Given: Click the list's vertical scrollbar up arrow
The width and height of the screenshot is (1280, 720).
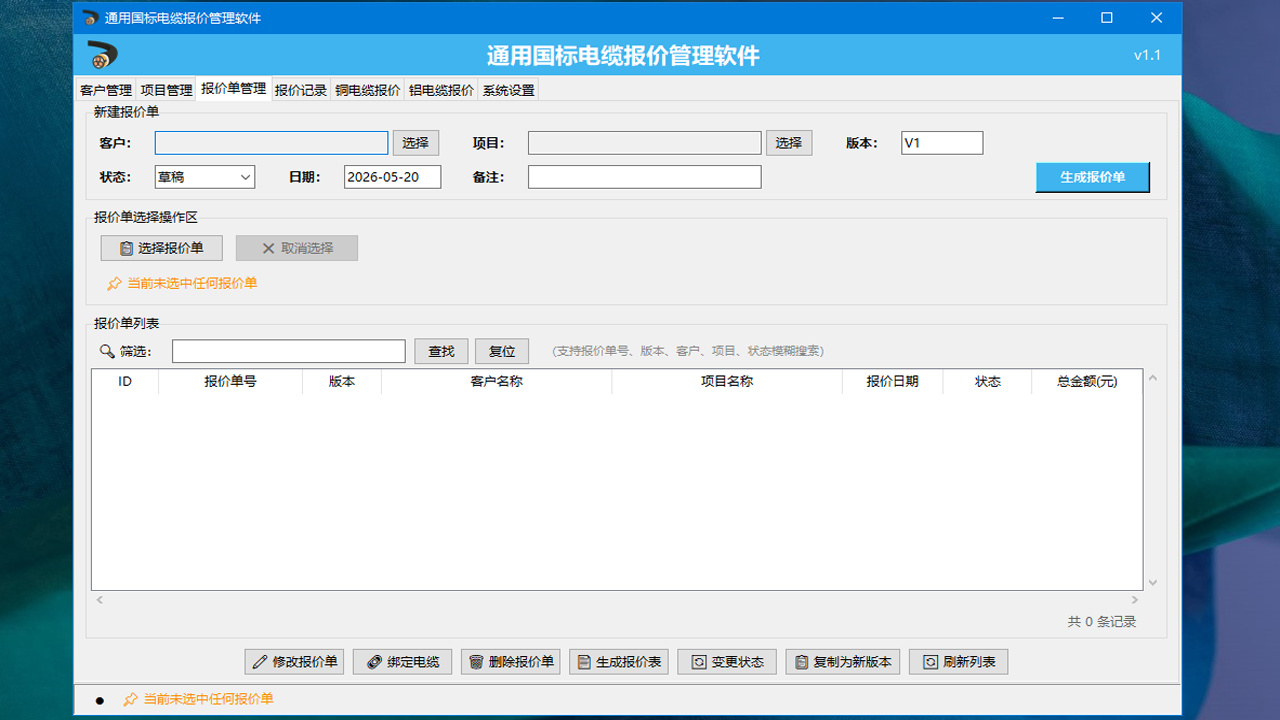Looking at the screenshot, I should (x=1152, y=378).
